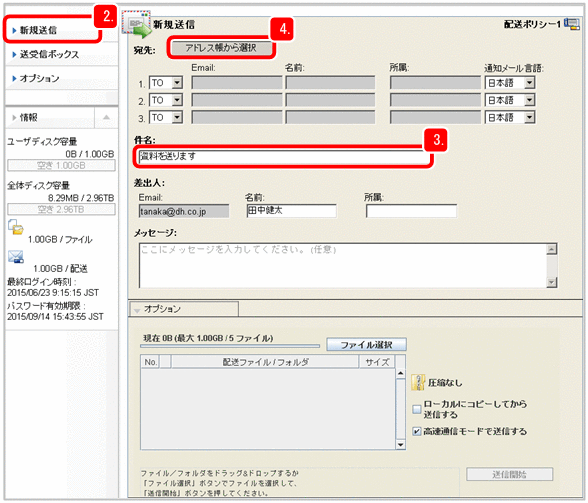Image resolution: width=588 pixels, height=503 pixels.
Task: Click the upload capacity progress bar
Action: pyautogui.click(x=230, y=346)
